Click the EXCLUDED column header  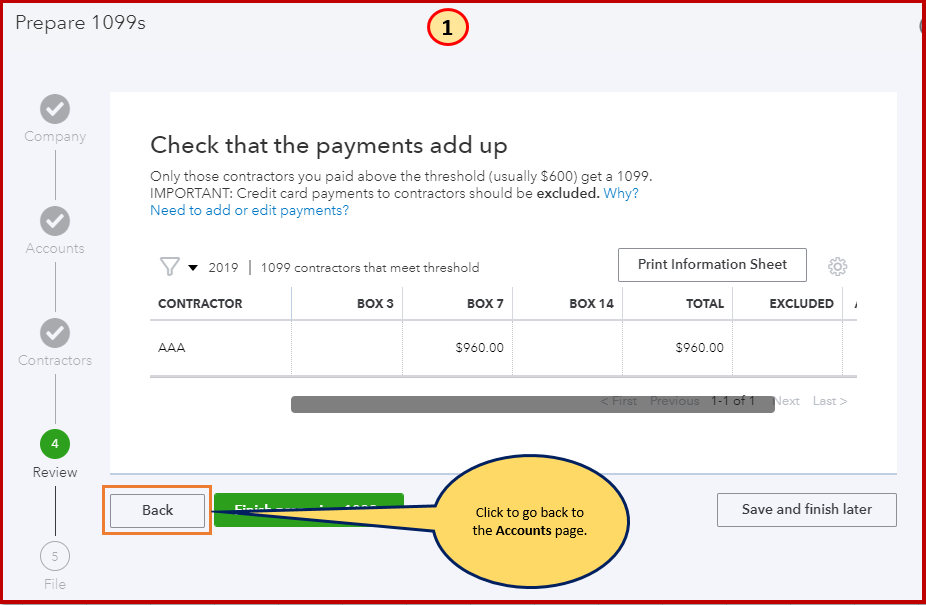(801, 304)
